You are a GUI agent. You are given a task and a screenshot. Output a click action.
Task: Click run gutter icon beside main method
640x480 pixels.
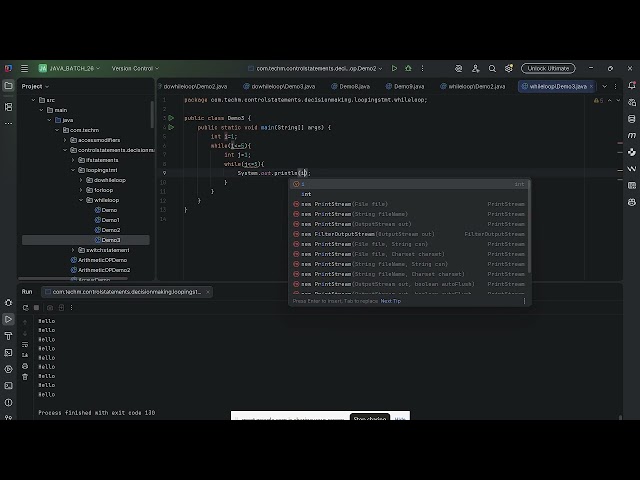point(171,127)
